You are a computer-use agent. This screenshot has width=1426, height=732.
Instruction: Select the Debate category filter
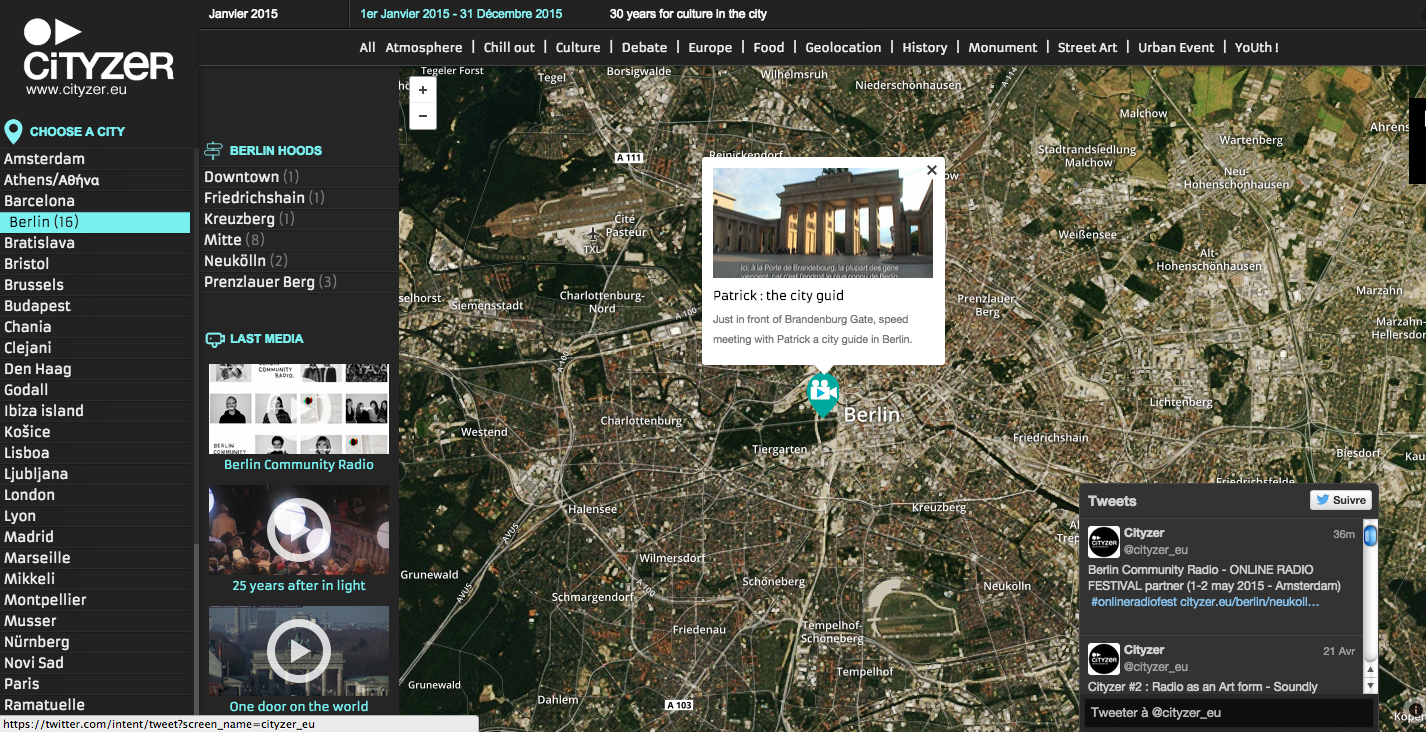click(x=644, y=47)
